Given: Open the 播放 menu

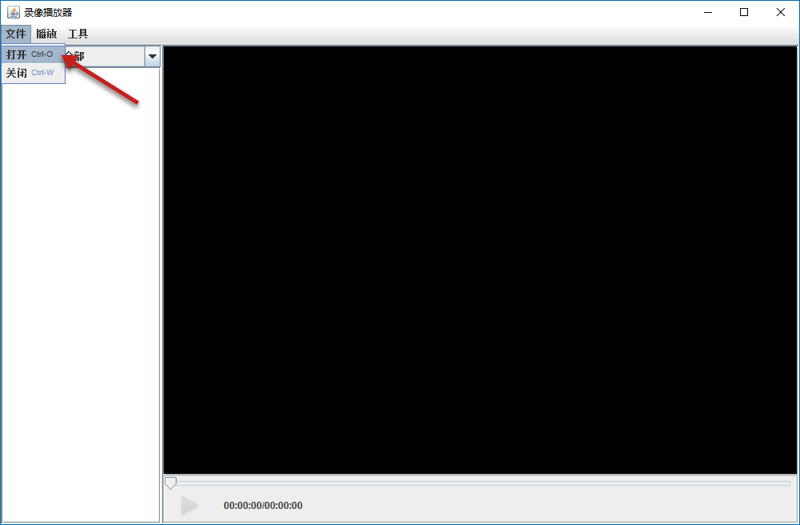Looking at the screenshot, I should 47,34.
